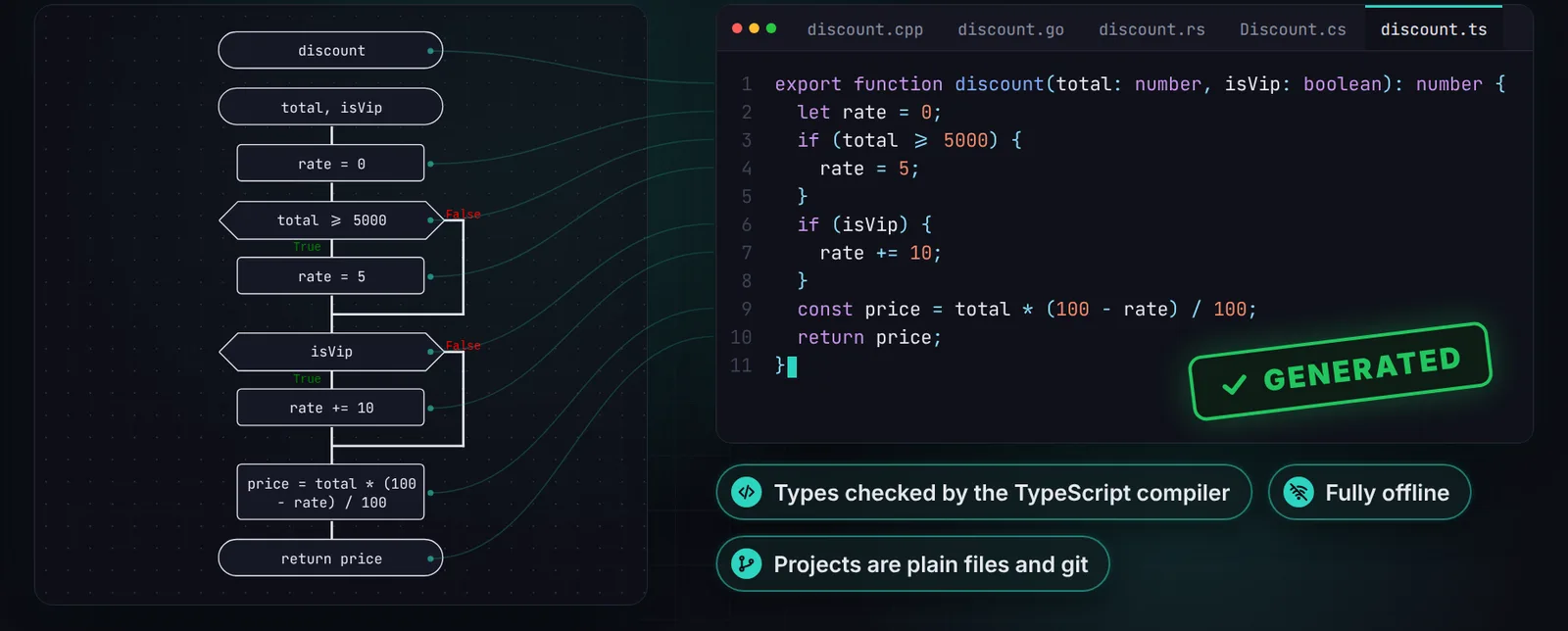
Task: Click the red close dot in code window
Action: [737, 28]
